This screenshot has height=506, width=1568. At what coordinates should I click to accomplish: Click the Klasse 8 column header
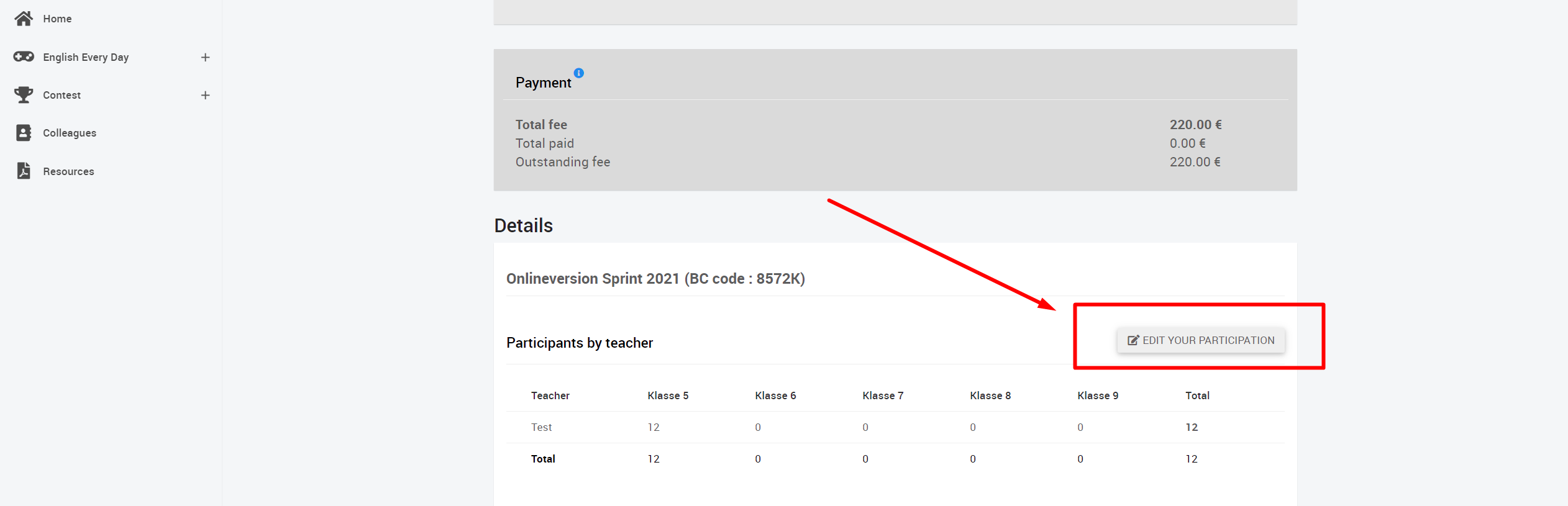[990, 395]
